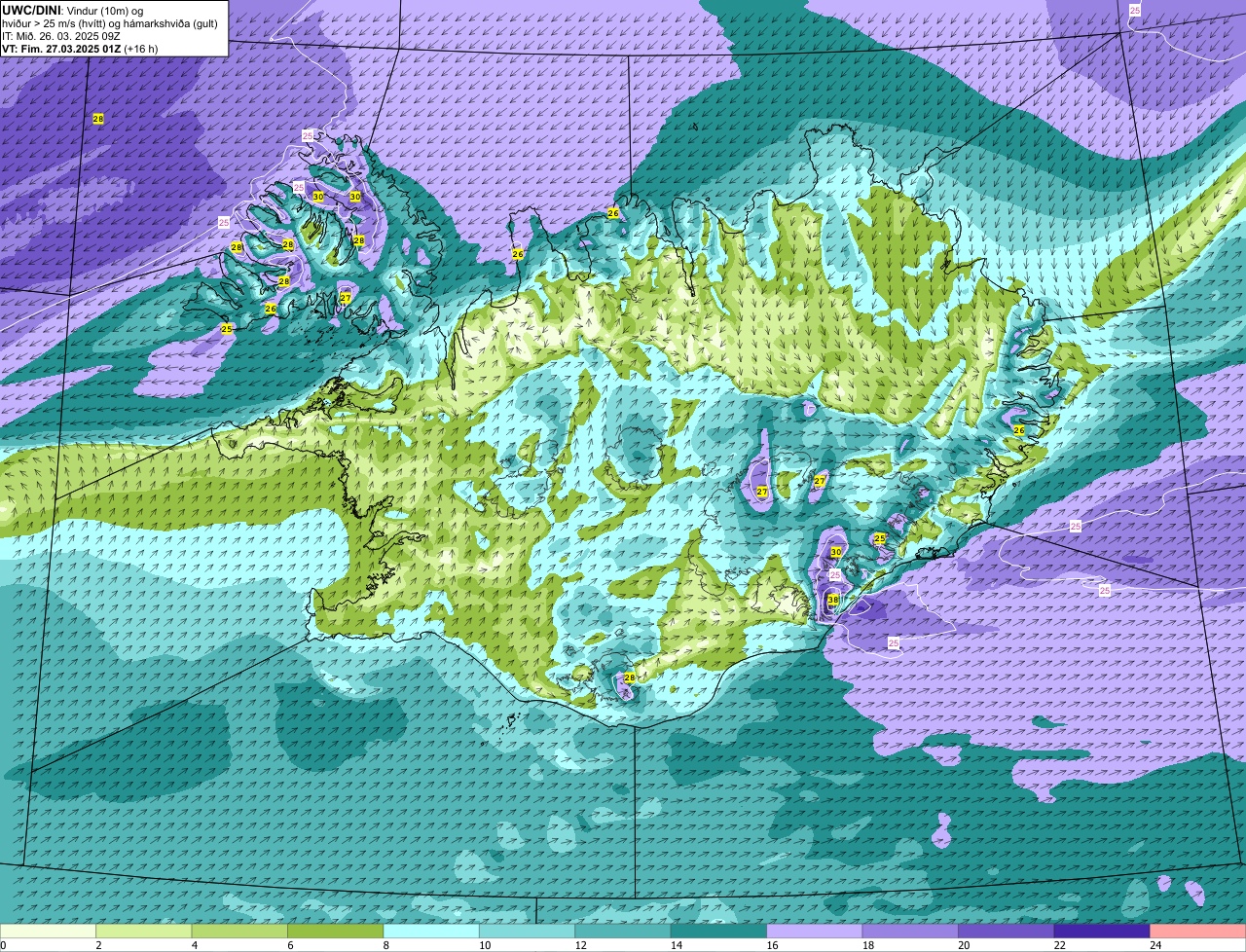Select the '4' legend scale number

[194, 945]
